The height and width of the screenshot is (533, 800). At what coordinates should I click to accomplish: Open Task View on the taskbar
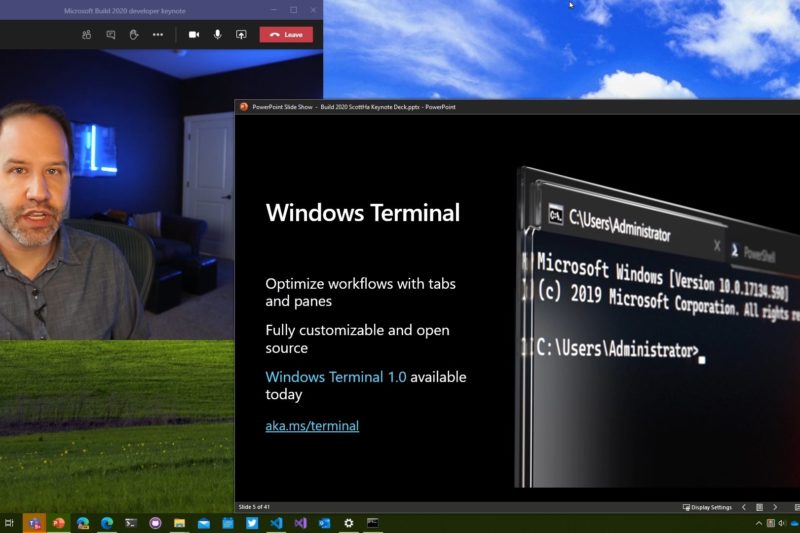coord(9,523)
